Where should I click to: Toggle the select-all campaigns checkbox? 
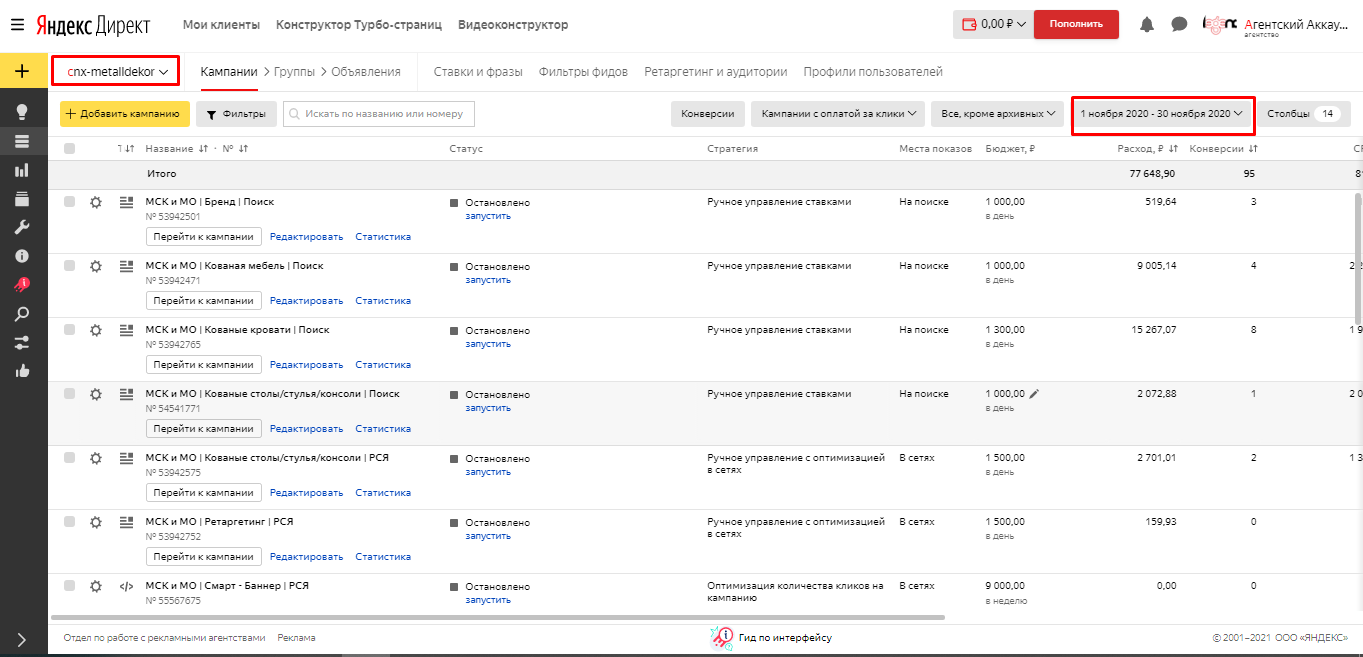tap(69, 149)
